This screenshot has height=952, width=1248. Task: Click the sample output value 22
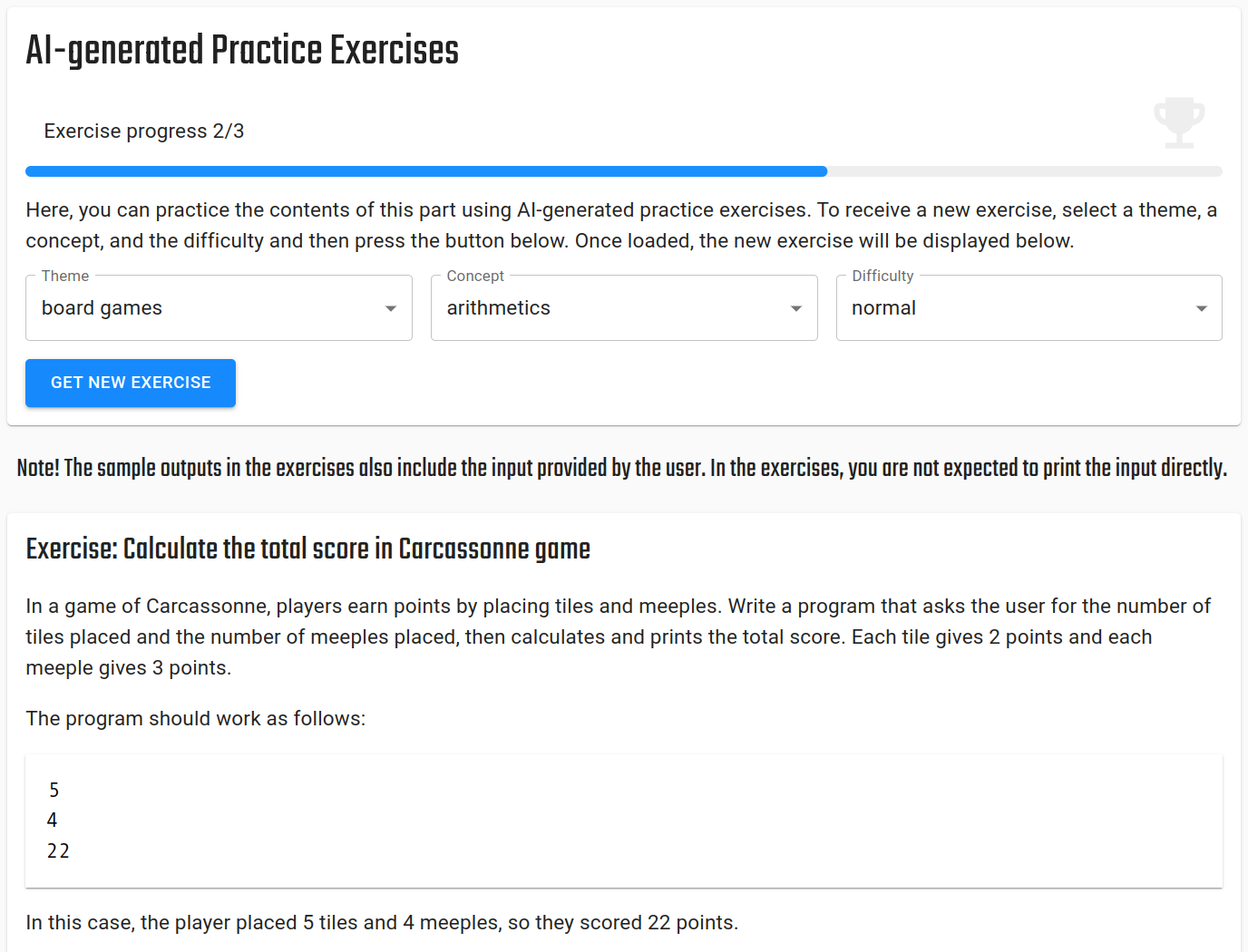pyautogui.click(x=58, y=851)
